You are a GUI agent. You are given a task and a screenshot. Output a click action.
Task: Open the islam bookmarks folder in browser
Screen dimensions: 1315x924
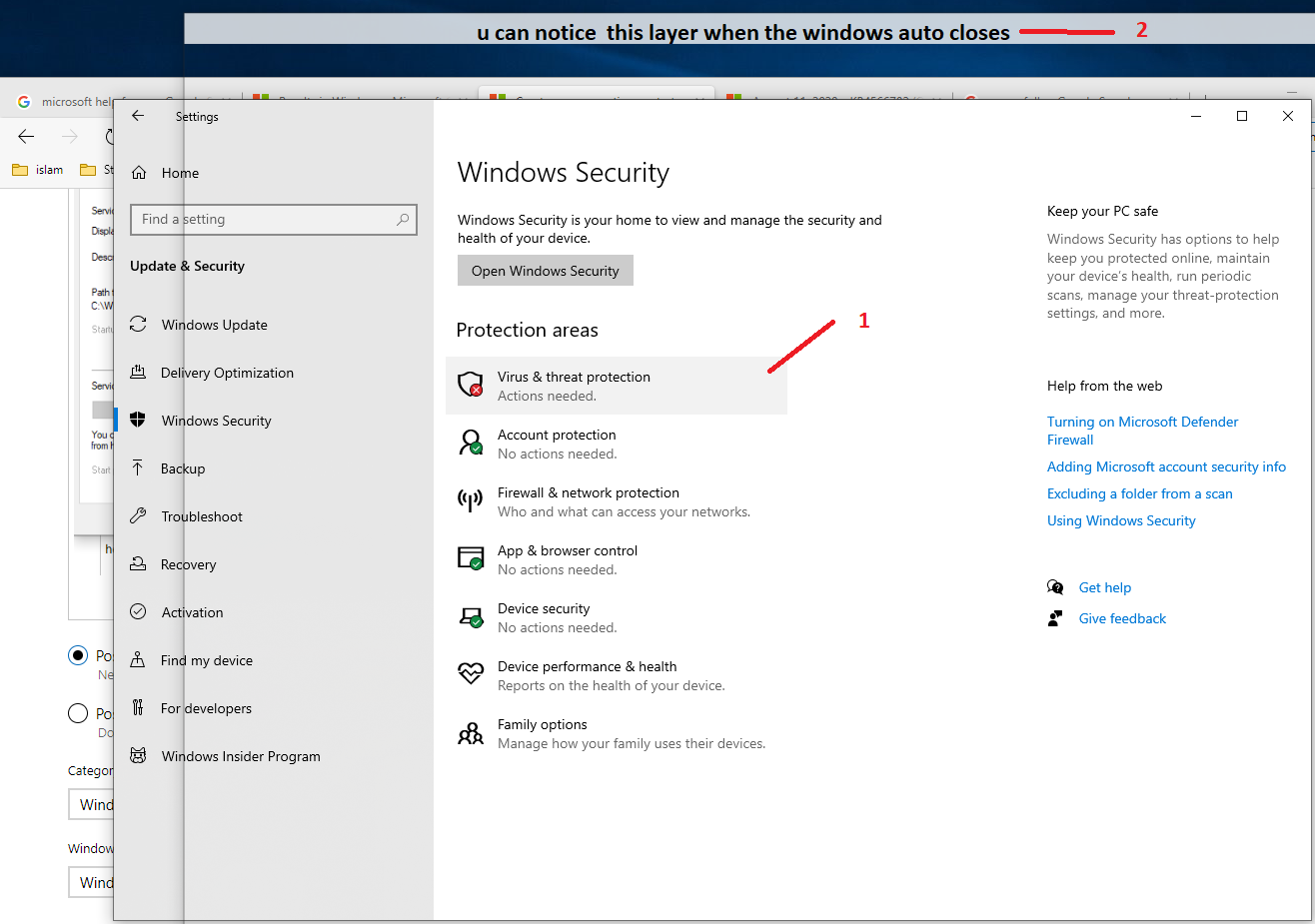pyautogui.click(x=38, y=170)
